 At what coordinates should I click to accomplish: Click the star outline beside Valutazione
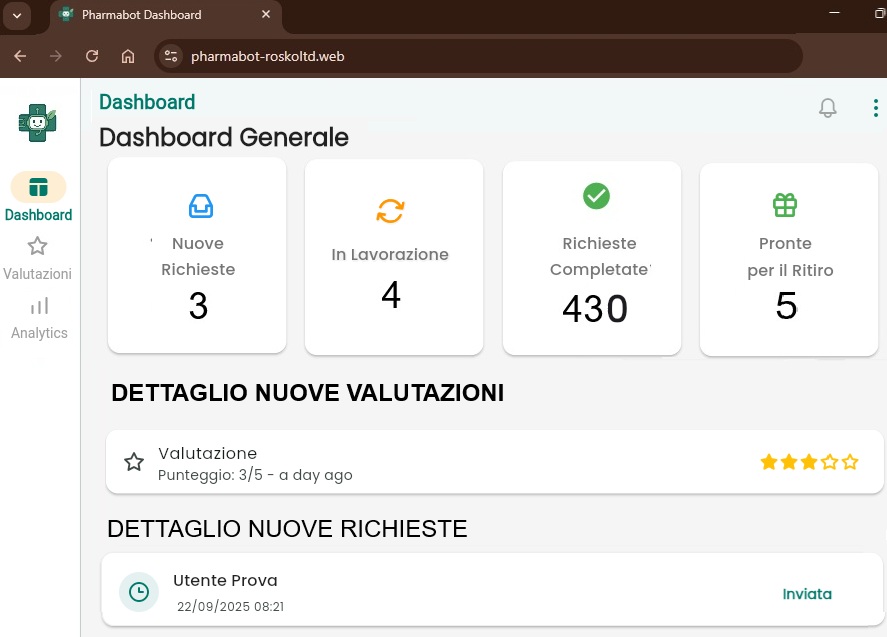pyautogui.click(x=134, y=461)
